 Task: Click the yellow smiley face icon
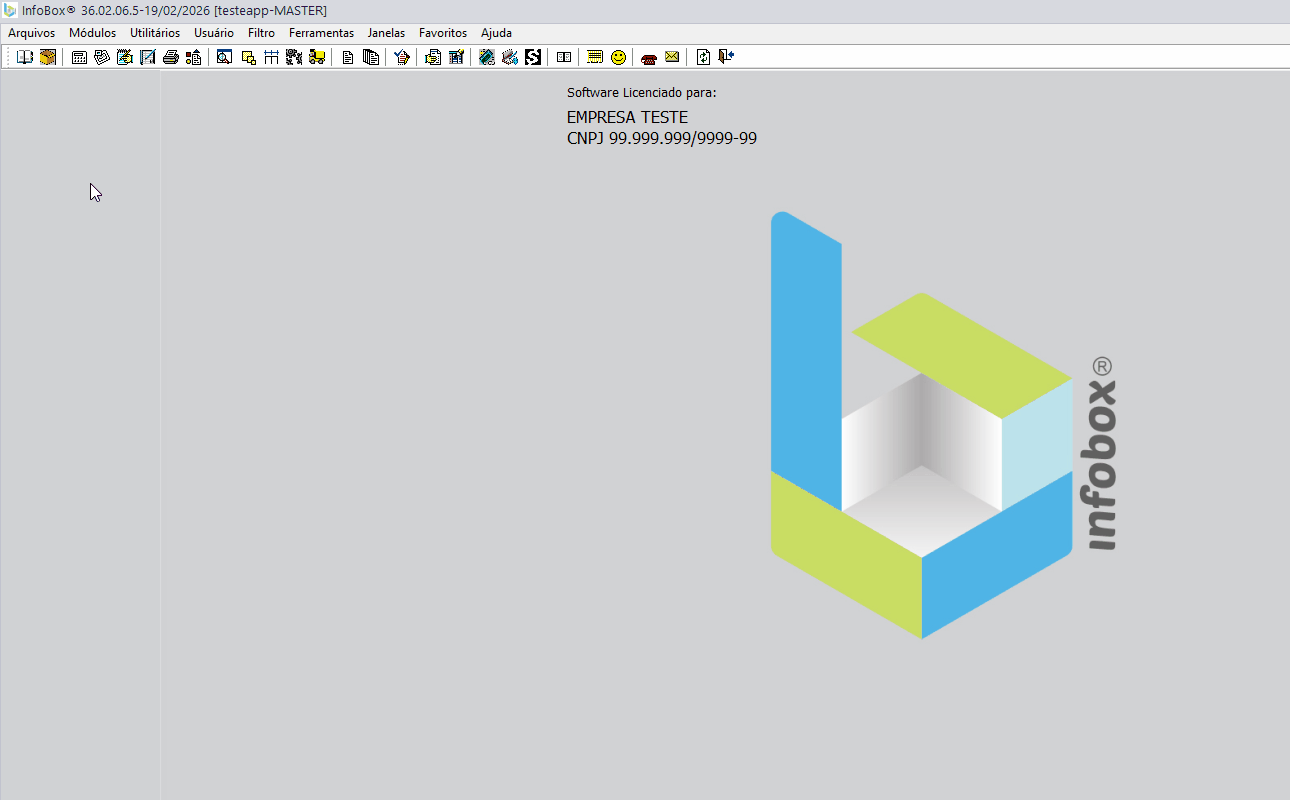(618, 57)
